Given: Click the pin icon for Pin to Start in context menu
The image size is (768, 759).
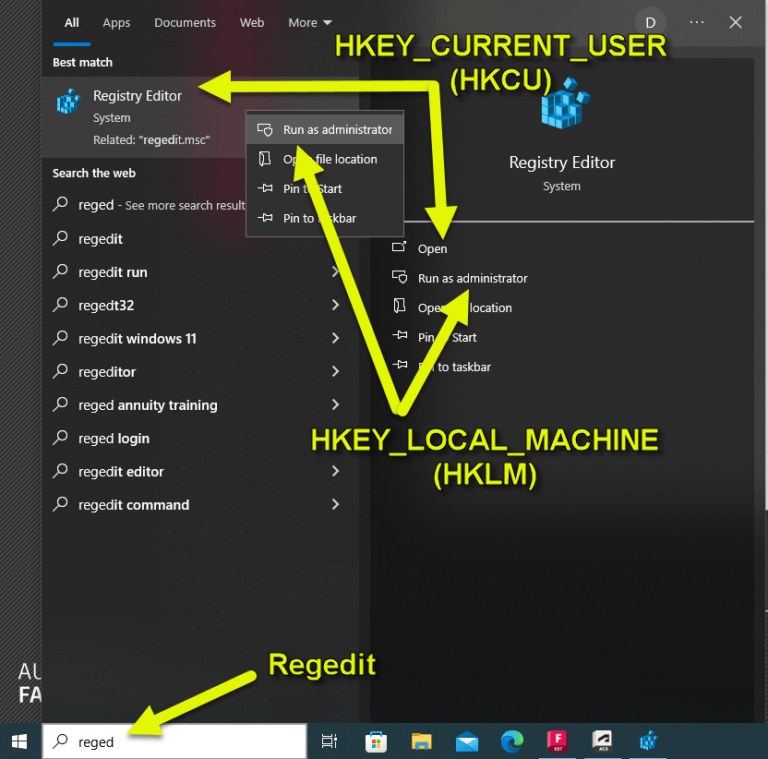Looking at the screenshot, I should tap(265, 188).
